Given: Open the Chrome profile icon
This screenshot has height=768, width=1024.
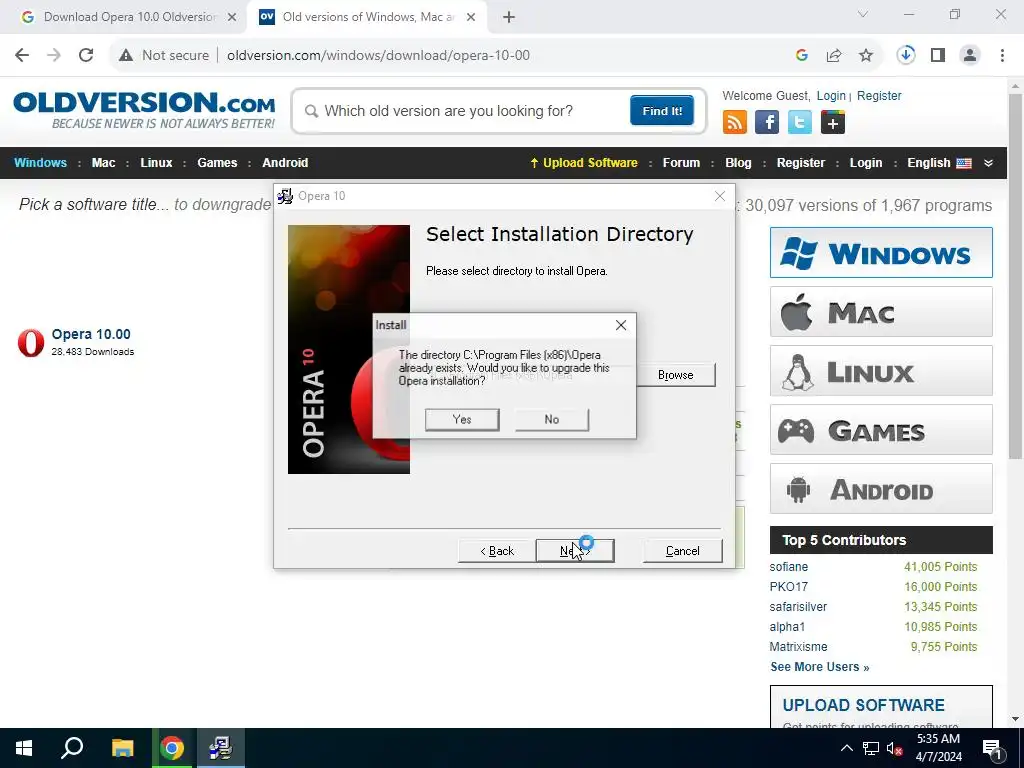Looking at the screenshot, I should coord(970,56).
